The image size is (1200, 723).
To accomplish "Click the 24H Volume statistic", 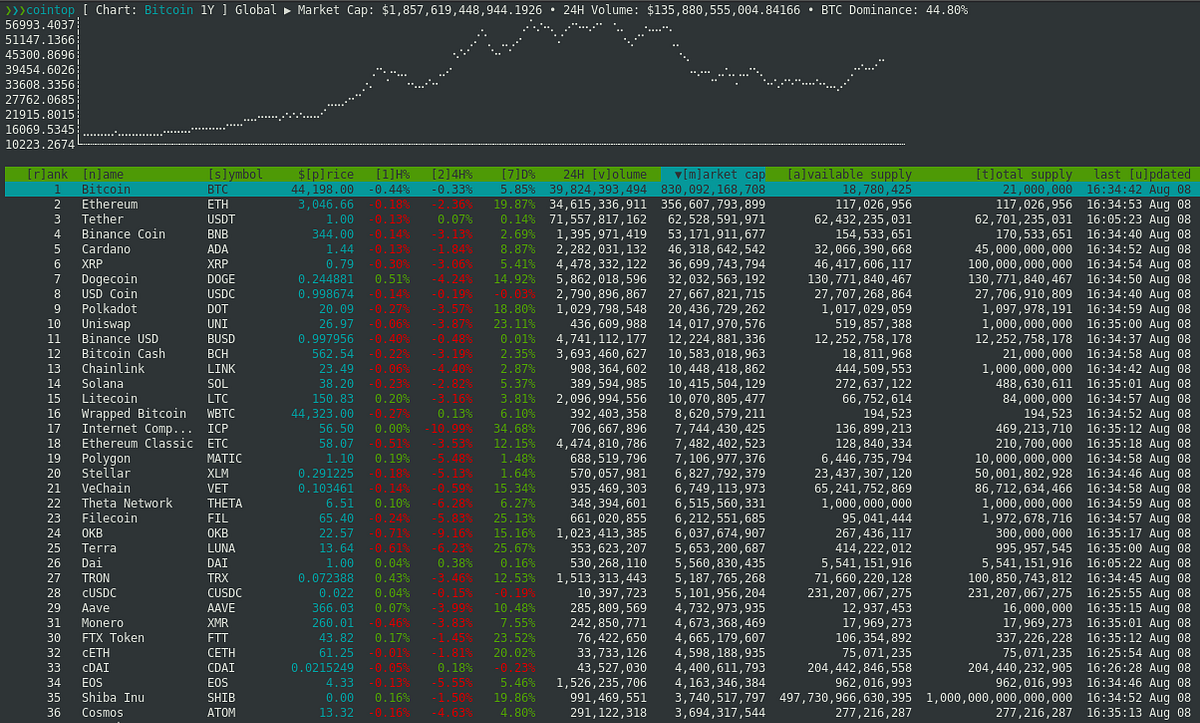I will pos(682,10).
